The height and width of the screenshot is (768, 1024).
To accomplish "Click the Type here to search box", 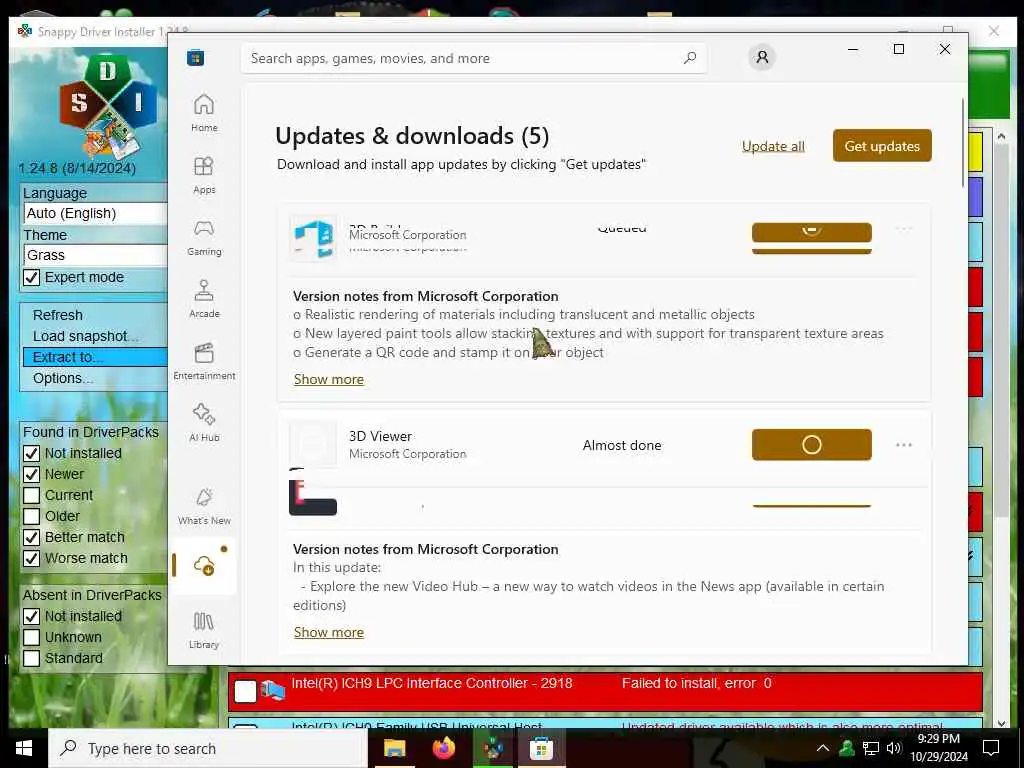I will point(208,748).
